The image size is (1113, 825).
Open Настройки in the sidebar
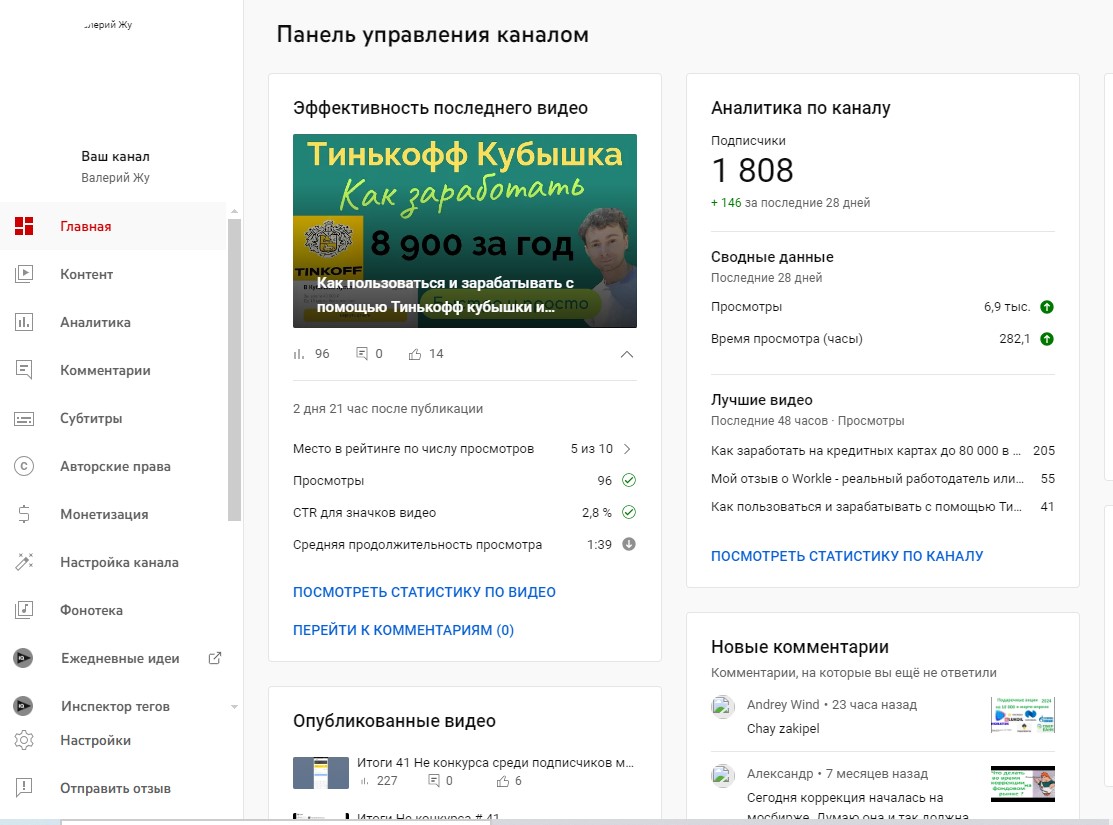(114, 740)
